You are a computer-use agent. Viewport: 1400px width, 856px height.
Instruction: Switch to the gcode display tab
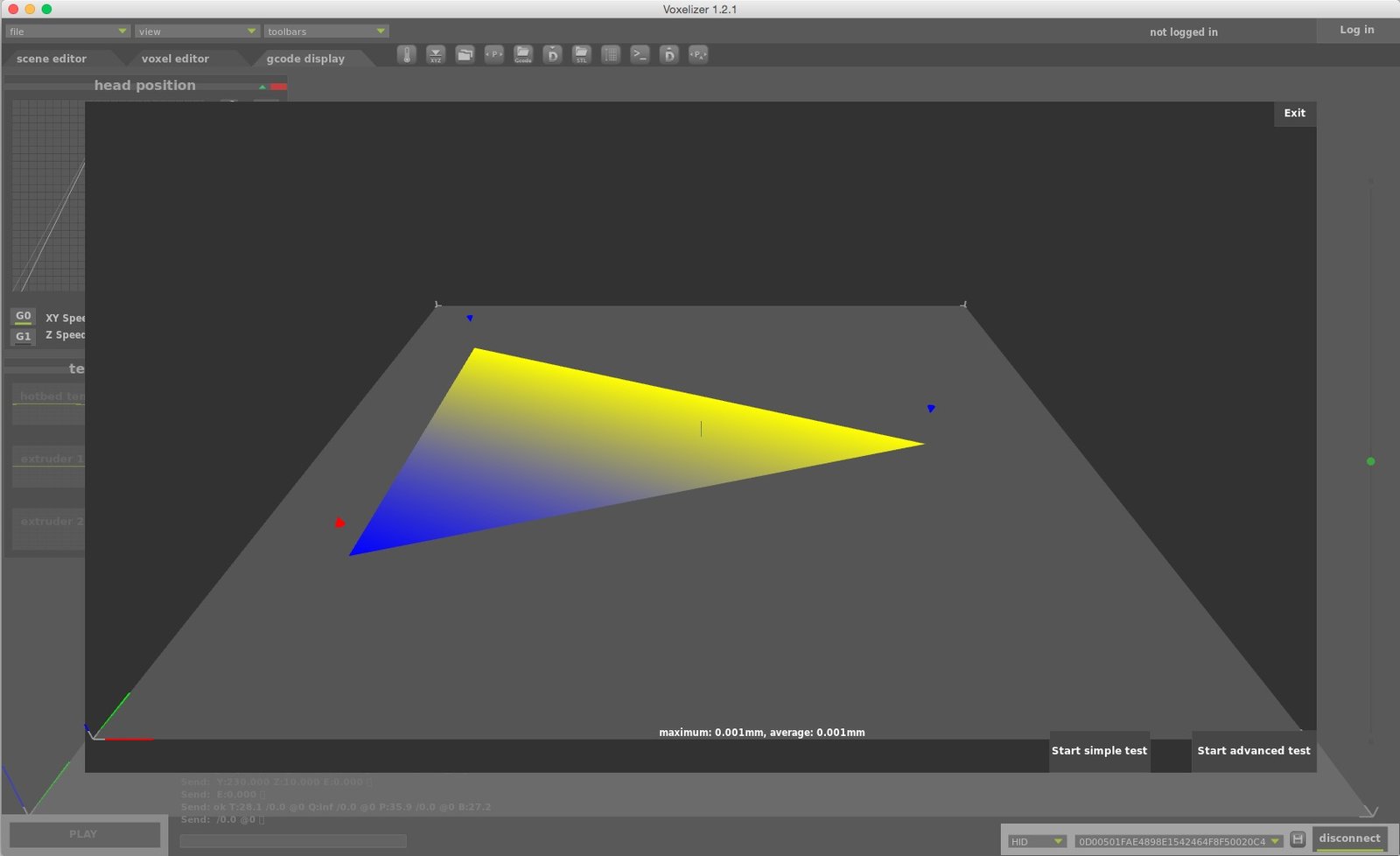click(305, 59)
